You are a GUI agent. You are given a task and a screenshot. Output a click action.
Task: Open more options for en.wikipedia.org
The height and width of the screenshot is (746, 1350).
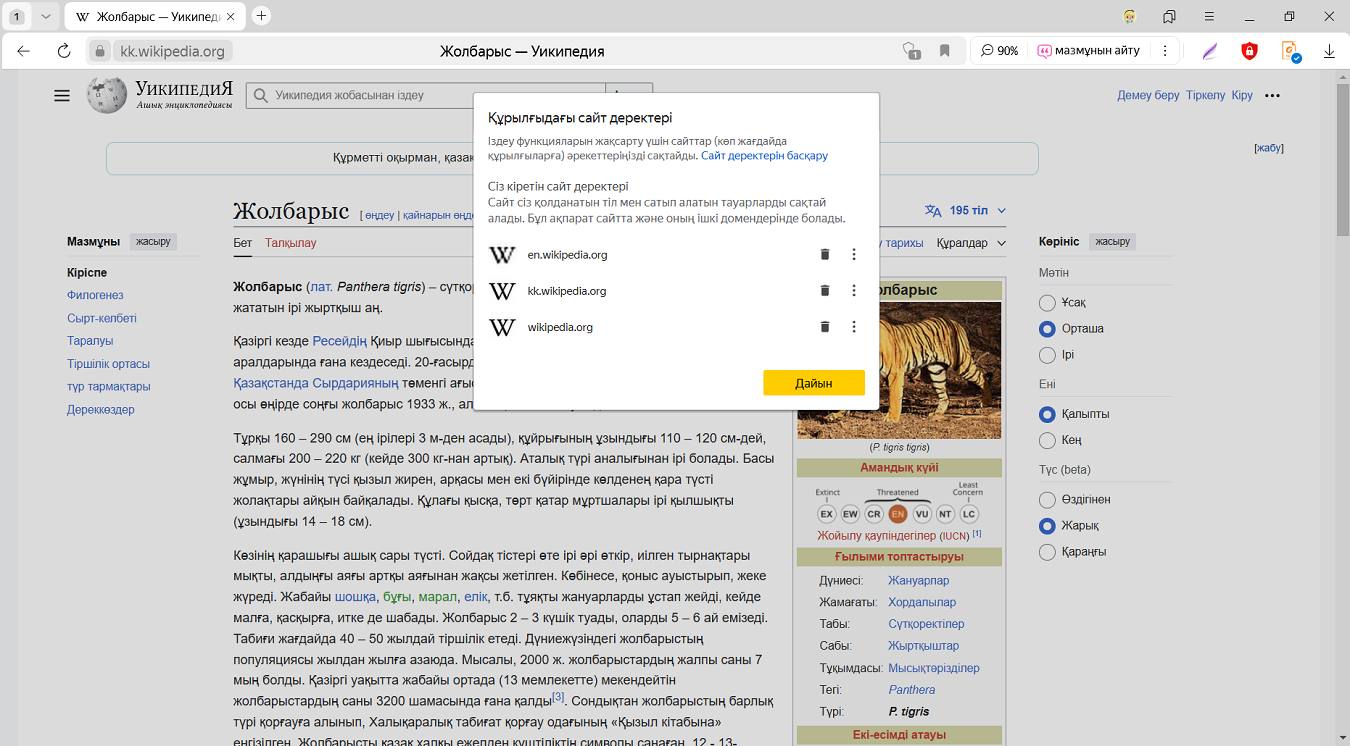pos(854,255)
